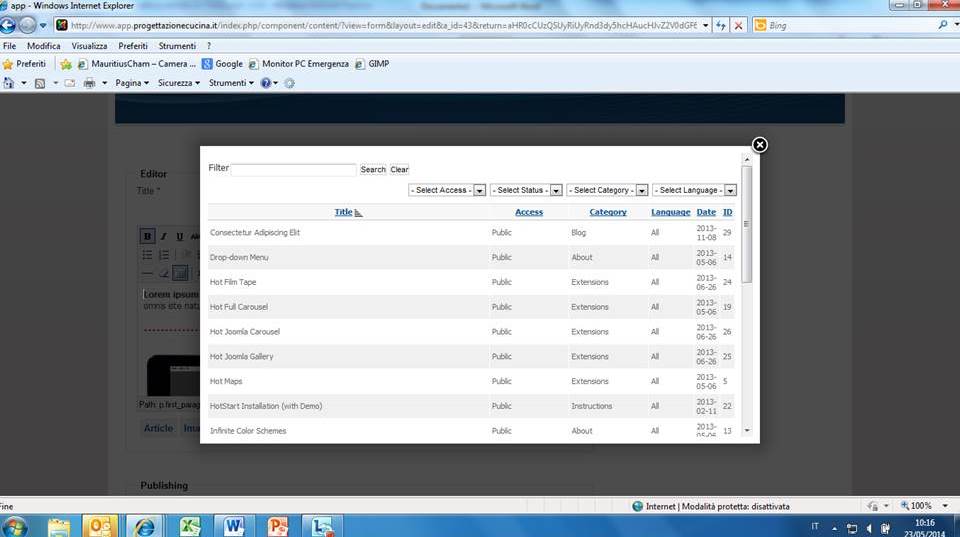
Task: Select article Hot Full Carousel
Action: tap(239, 307)
